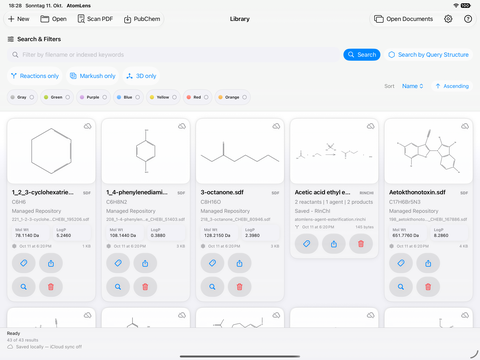Enable the Gray color tag filter
The width and height of the screenshot is (480, 360).
[x=22, y=97]
